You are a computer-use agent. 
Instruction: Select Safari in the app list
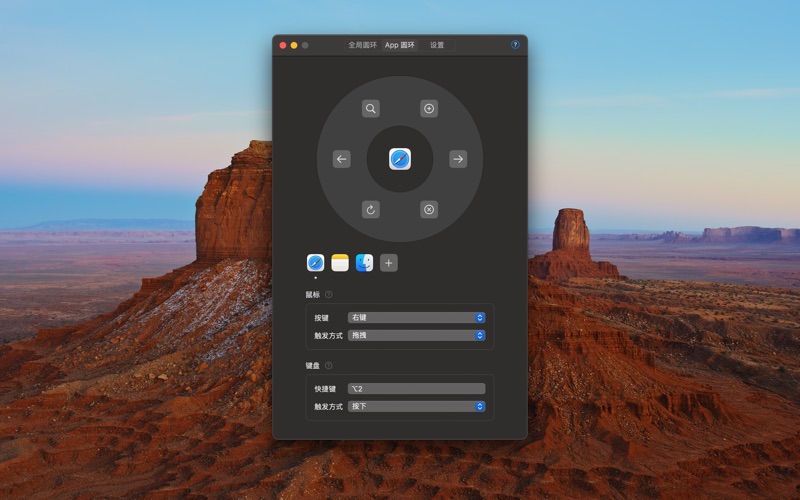point(315,263)
